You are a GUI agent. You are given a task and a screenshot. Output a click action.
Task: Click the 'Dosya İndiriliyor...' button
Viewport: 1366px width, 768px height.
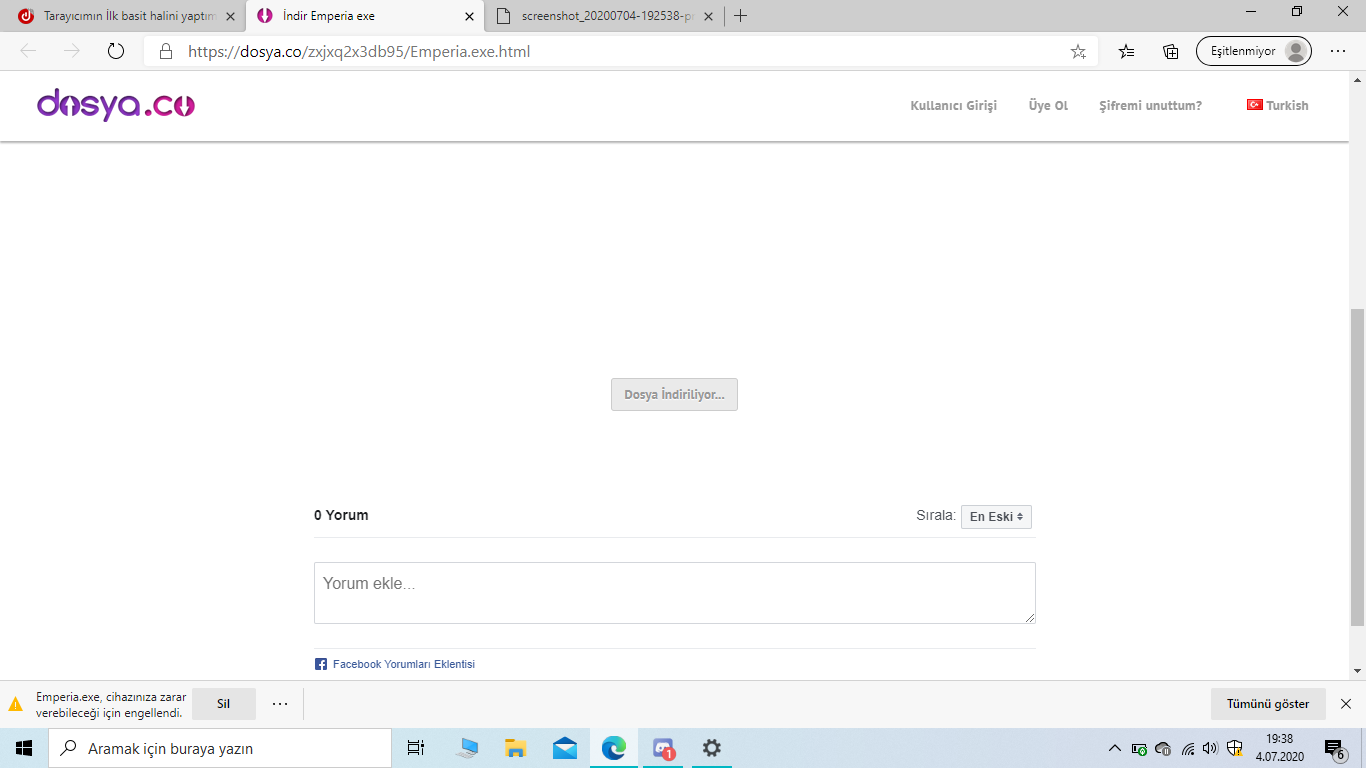pyautogui.click(x=674, y=395)
